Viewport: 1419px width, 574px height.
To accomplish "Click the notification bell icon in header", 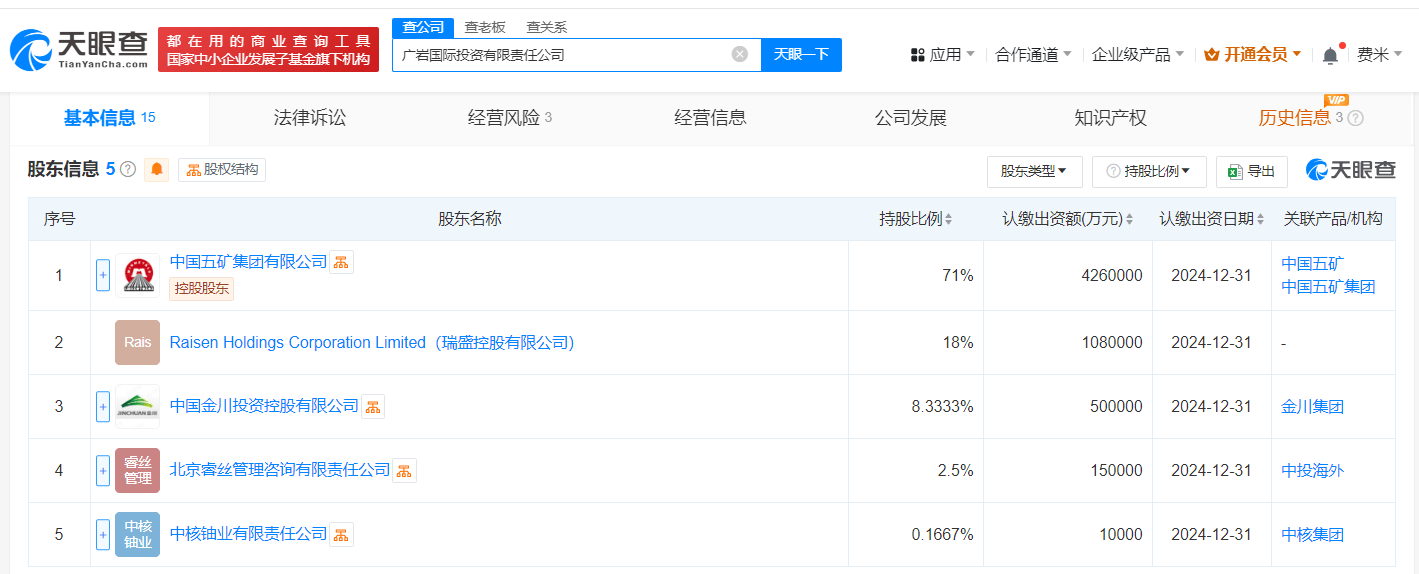I will point(1330,56).
